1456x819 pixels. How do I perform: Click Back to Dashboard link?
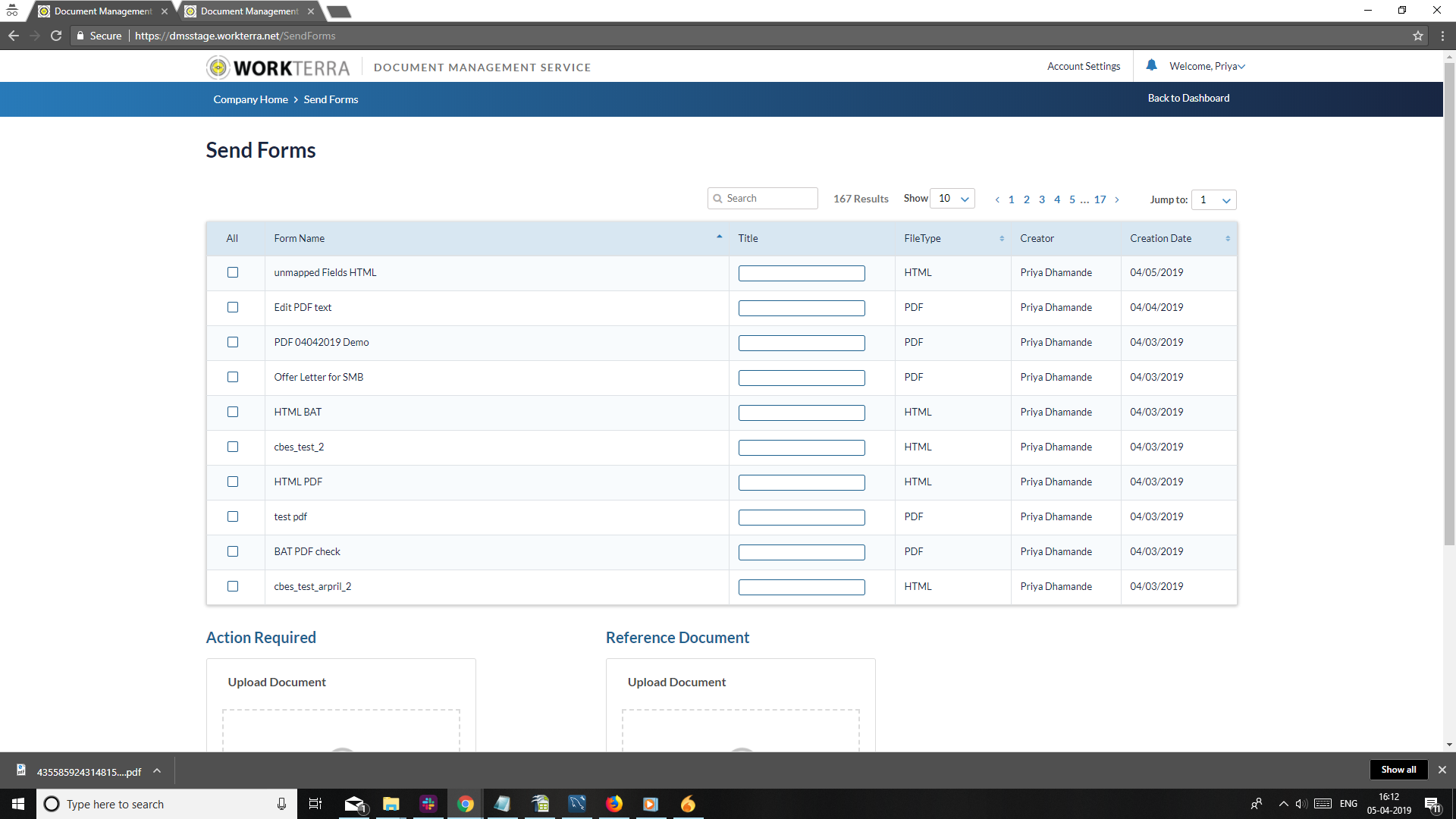click(x=1188, y=98)
